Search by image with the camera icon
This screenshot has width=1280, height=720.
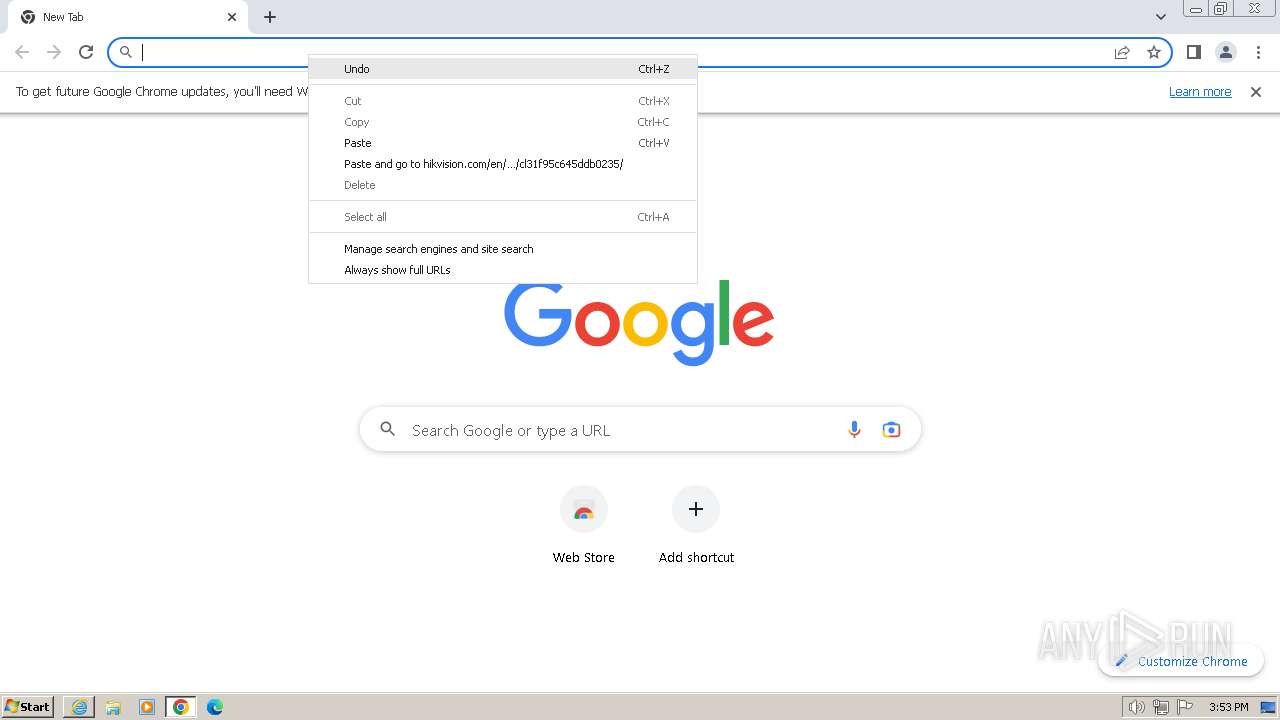point(891,430)
